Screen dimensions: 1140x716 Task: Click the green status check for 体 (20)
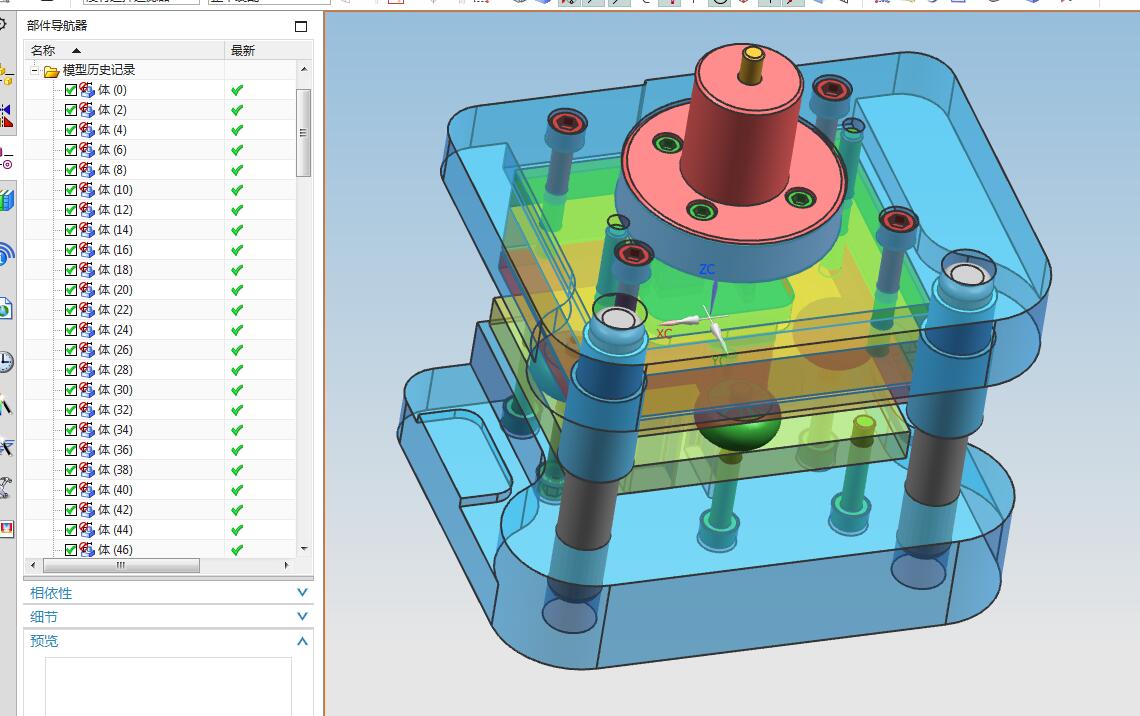click(237, 290)
